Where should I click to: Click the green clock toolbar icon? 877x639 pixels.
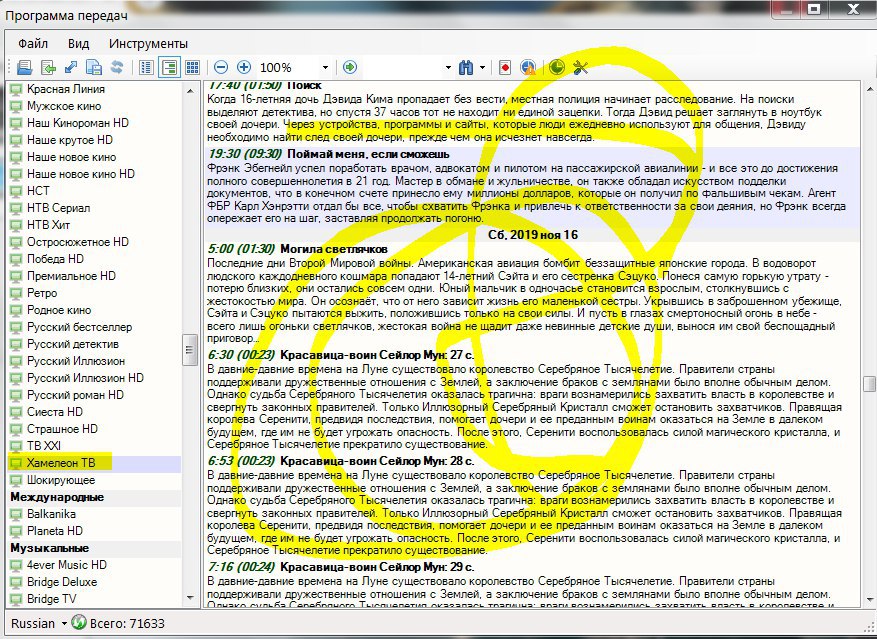(557, 67)
